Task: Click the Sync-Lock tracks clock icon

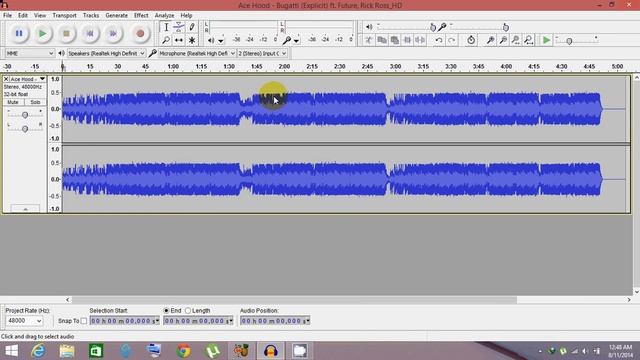Action: 471,40
